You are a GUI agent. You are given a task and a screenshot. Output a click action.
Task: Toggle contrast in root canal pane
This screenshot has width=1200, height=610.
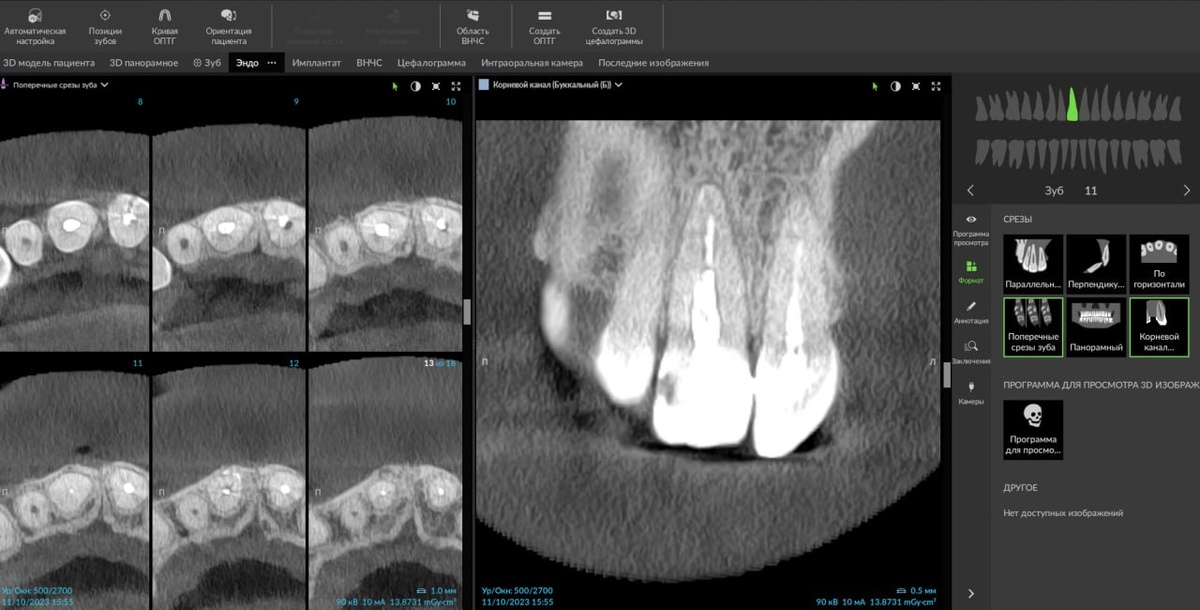(895, 86)
